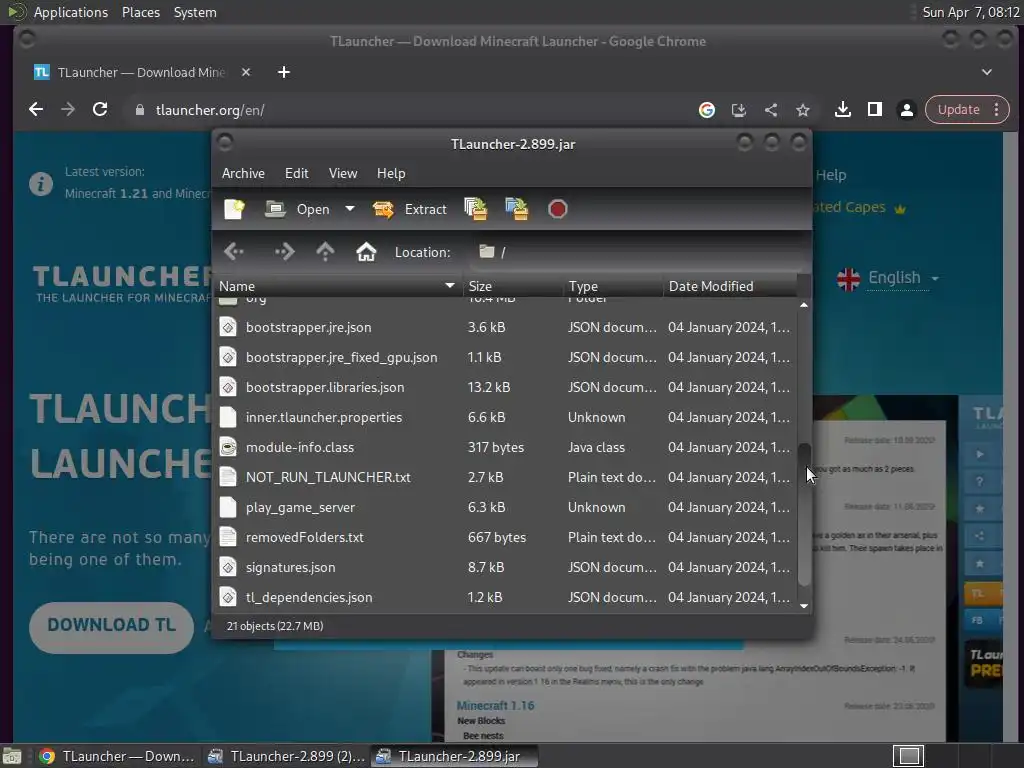Reload the TLauncher page in Chrome

click(x=100, y=110)
